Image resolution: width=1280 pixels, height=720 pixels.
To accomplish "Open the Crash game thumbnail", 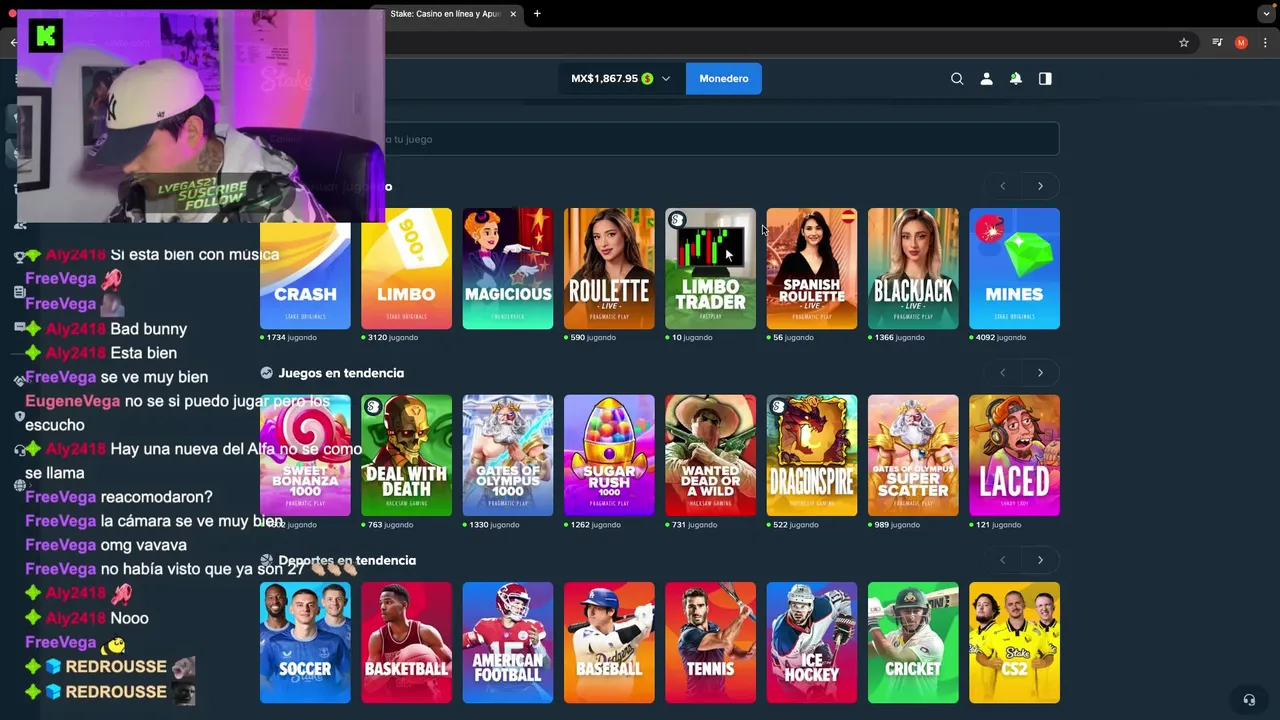I will click(x=305, y=268).
